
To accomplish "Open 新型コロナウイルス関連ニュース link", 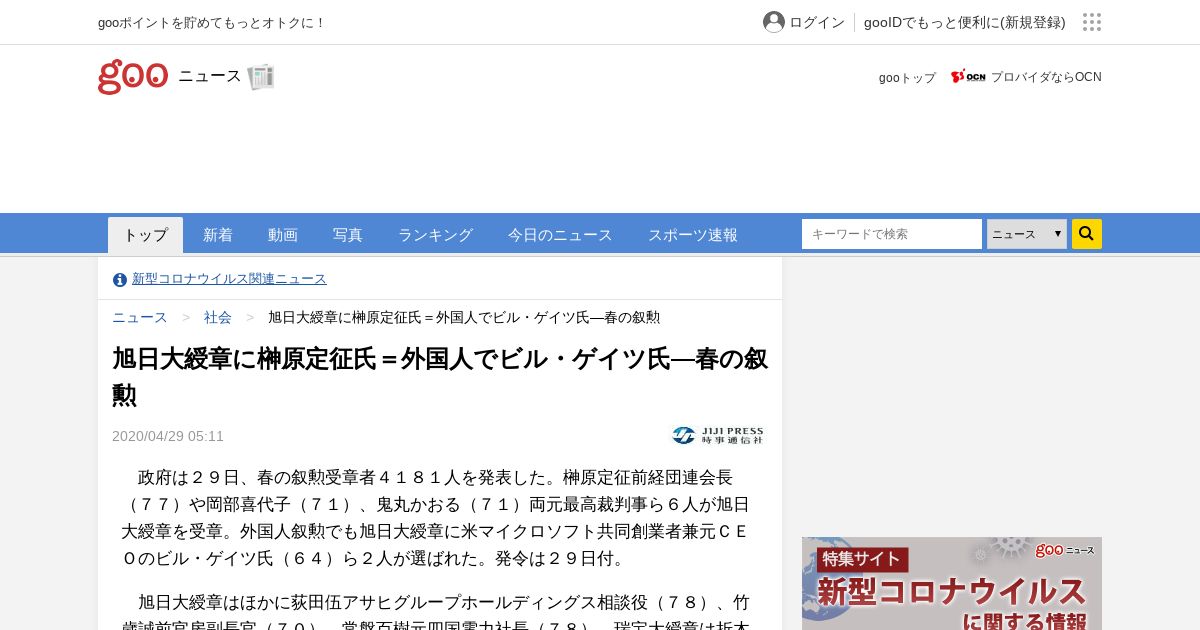I will pyautogui.click(x=229, y=279).
